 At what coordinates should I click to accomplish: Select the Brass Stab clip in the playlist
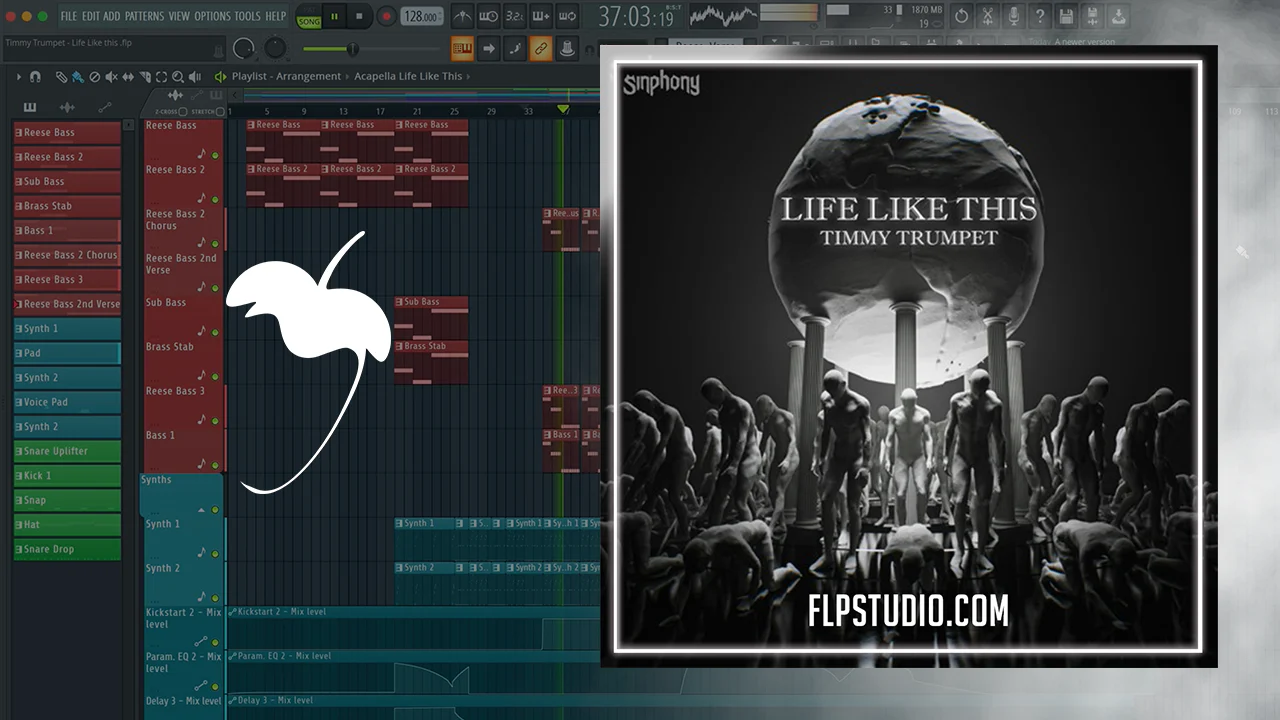(x=431, y=362)
